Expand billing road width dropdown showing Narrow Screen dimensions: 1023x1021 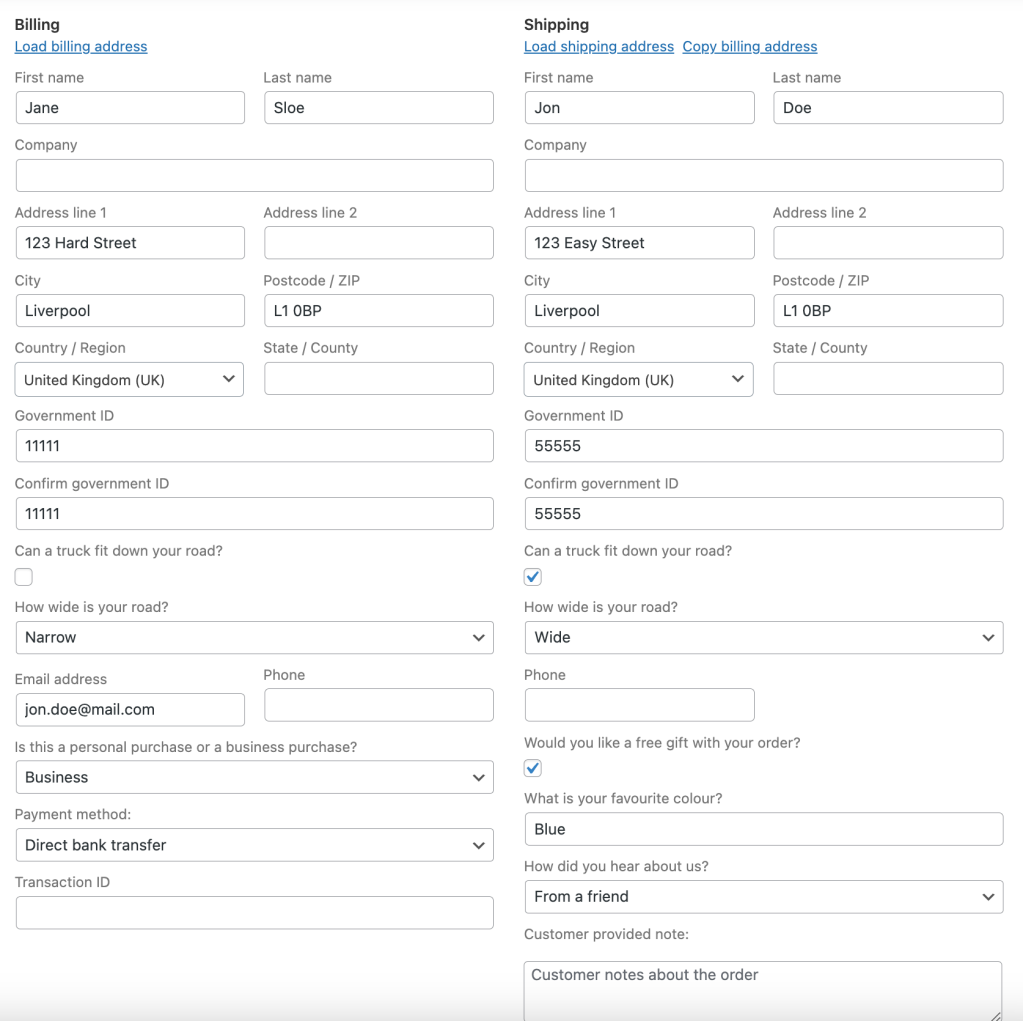tap(254, 638)
